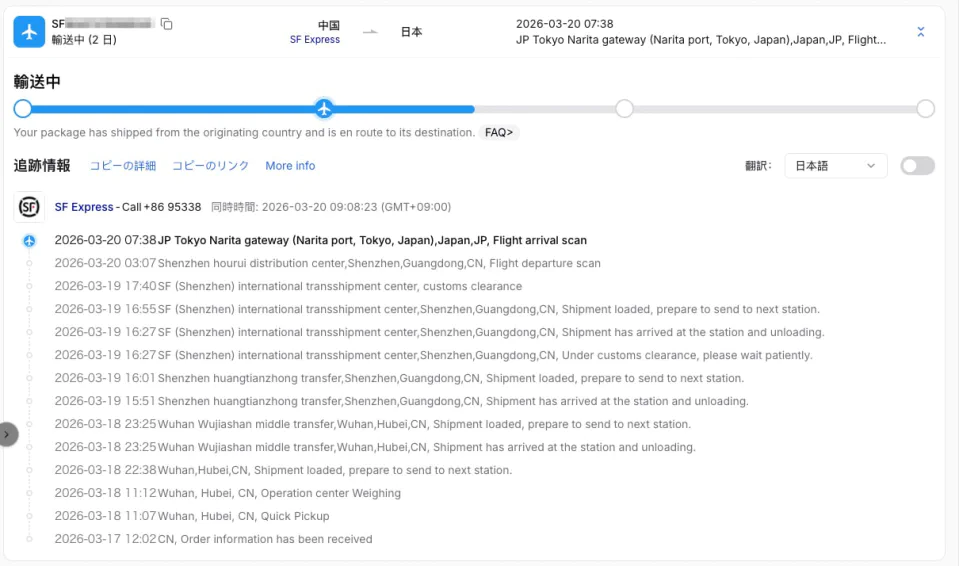Open the FAQ link
The height and width of the screenshot is (566, 959).
pos(499,132)
